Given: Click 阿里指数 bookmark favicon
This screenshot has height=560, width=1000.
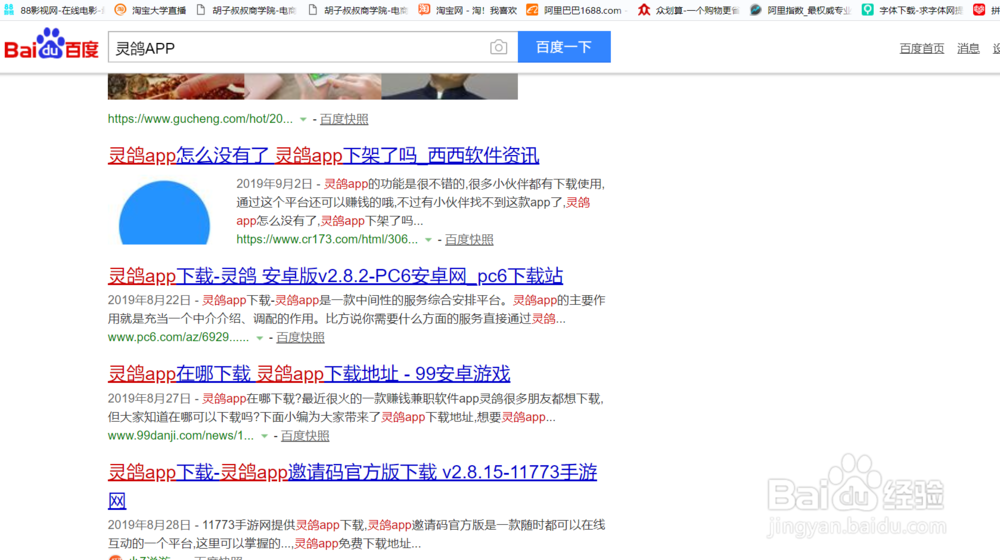Looking at the screenshot, I should coord(756,10).
